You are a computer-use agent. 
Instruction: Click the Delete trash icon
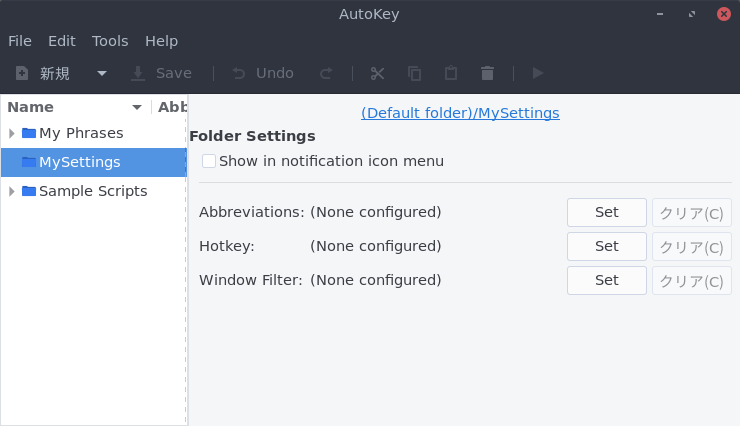tap(488, 73)
